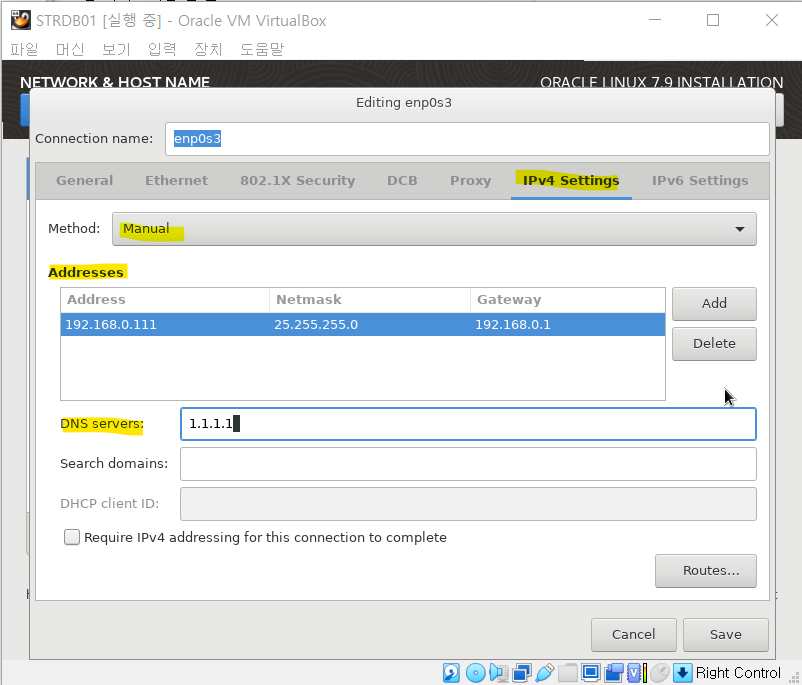Click the Add address button
This screenshot has width=802, height=685.
click(x=714, y=303)
